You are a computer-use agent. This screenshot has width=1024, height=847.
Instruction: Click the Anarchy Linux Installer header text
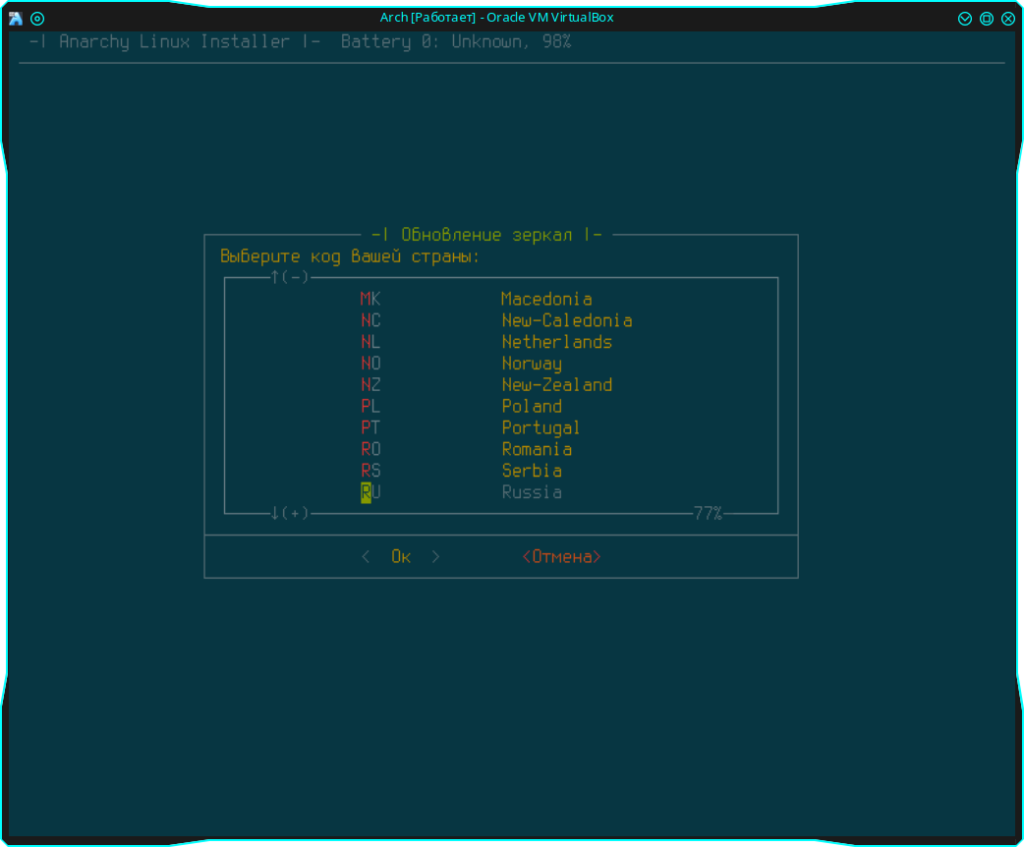click(175, 42)
